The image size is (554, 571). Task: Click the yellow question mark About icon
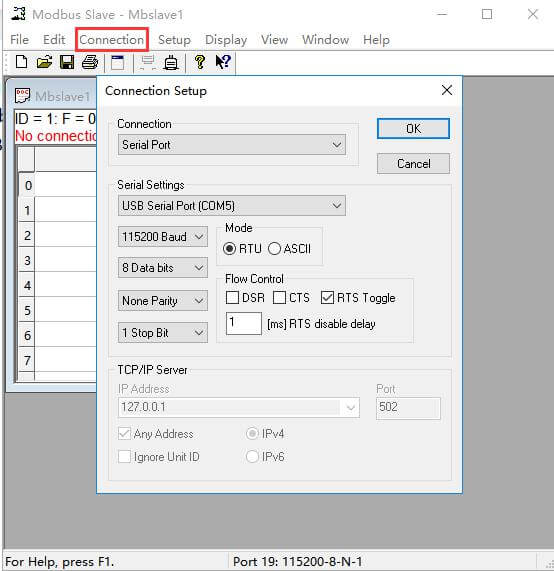click(199, 62)
